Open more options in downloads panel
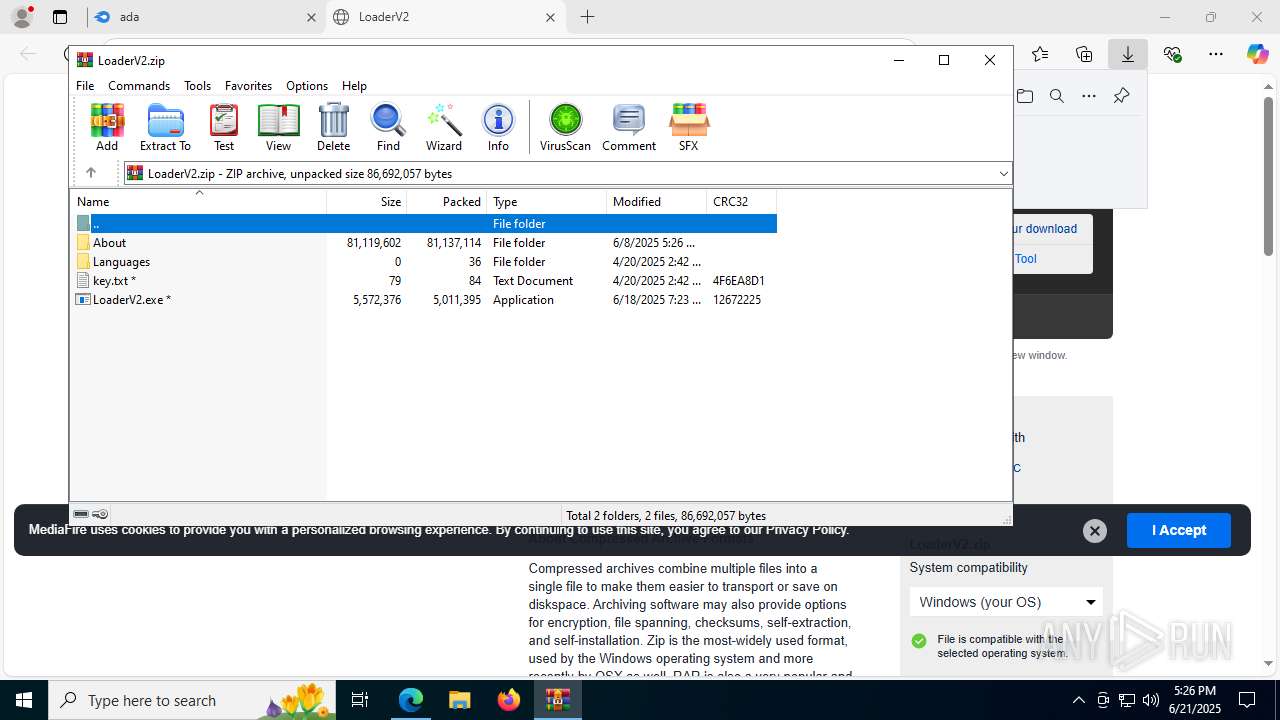 (1089, 96)
